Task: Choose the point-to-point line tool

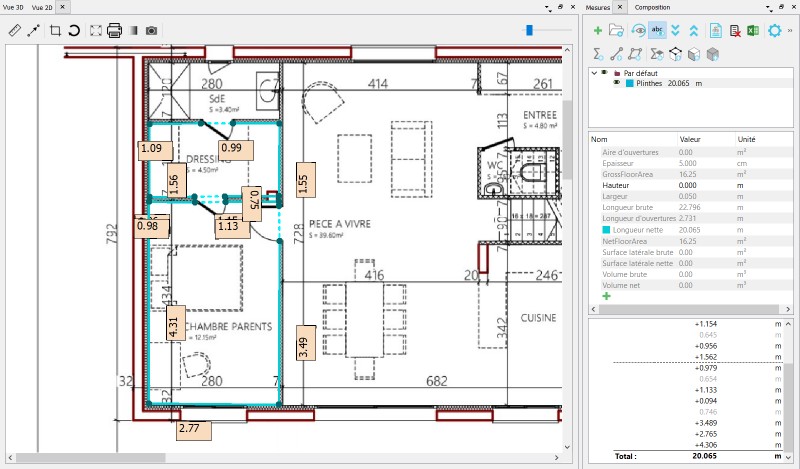Action: pyautogui.click(x=34, y=31)
